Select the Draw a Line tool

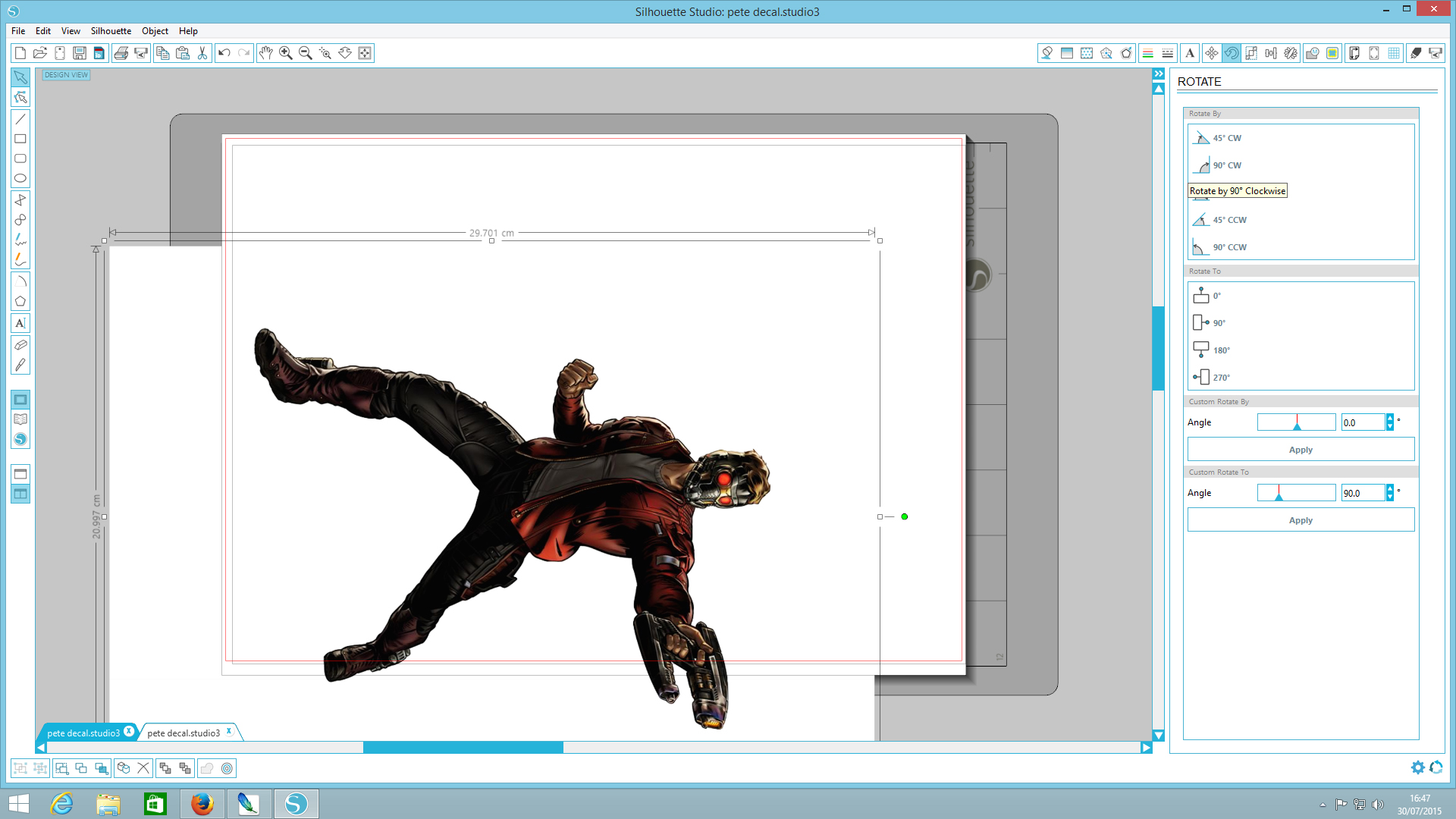pyautogui.click(x=20, y=119)
